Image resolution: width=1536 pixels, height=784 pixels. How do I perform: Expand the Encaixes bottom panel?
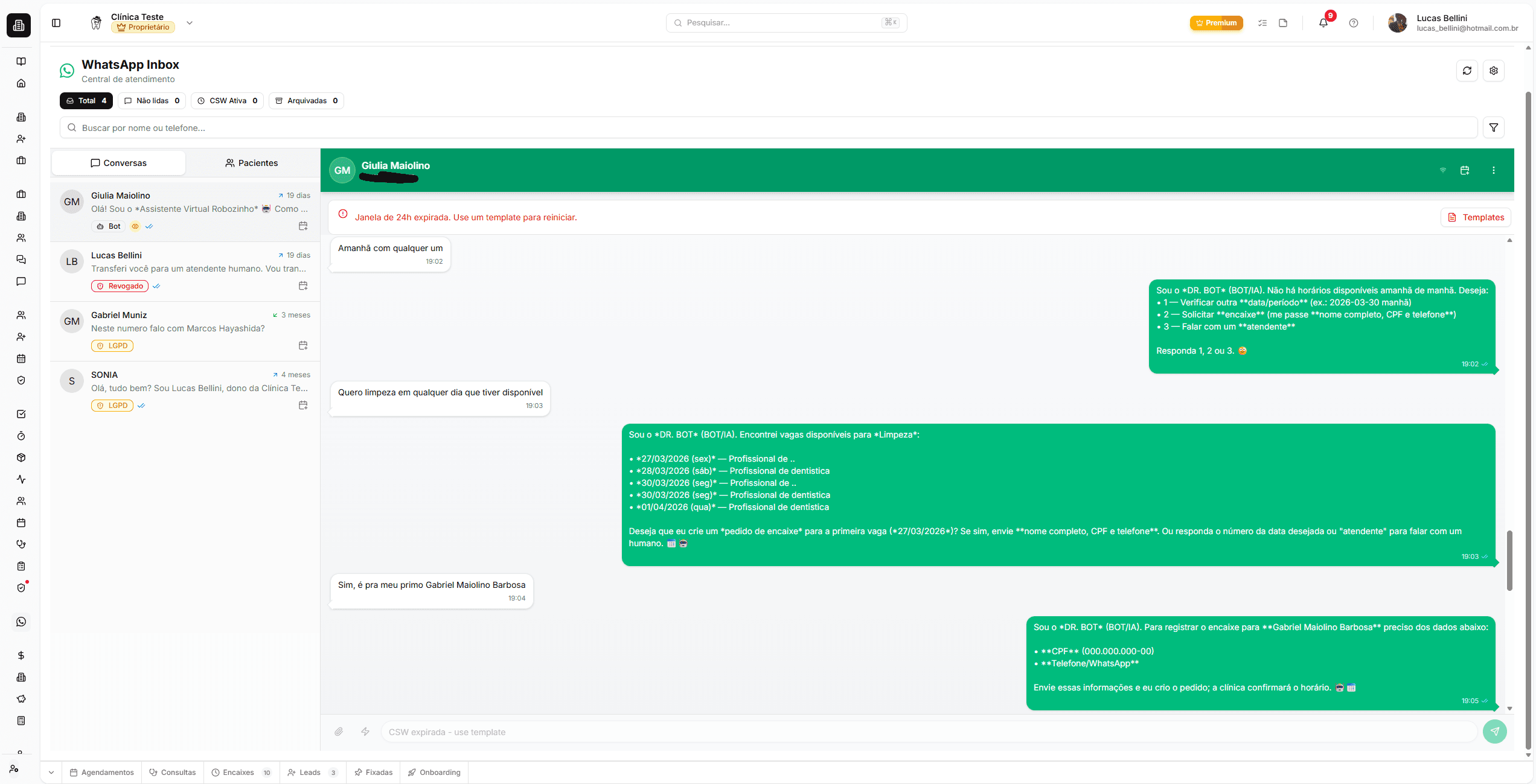242,773
